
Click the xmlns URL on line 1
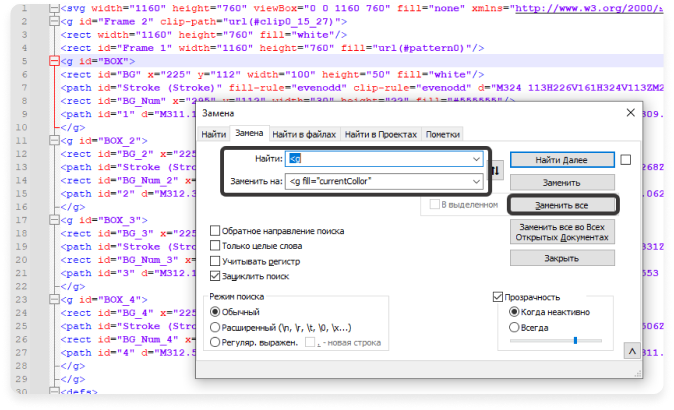click(589, 8)
